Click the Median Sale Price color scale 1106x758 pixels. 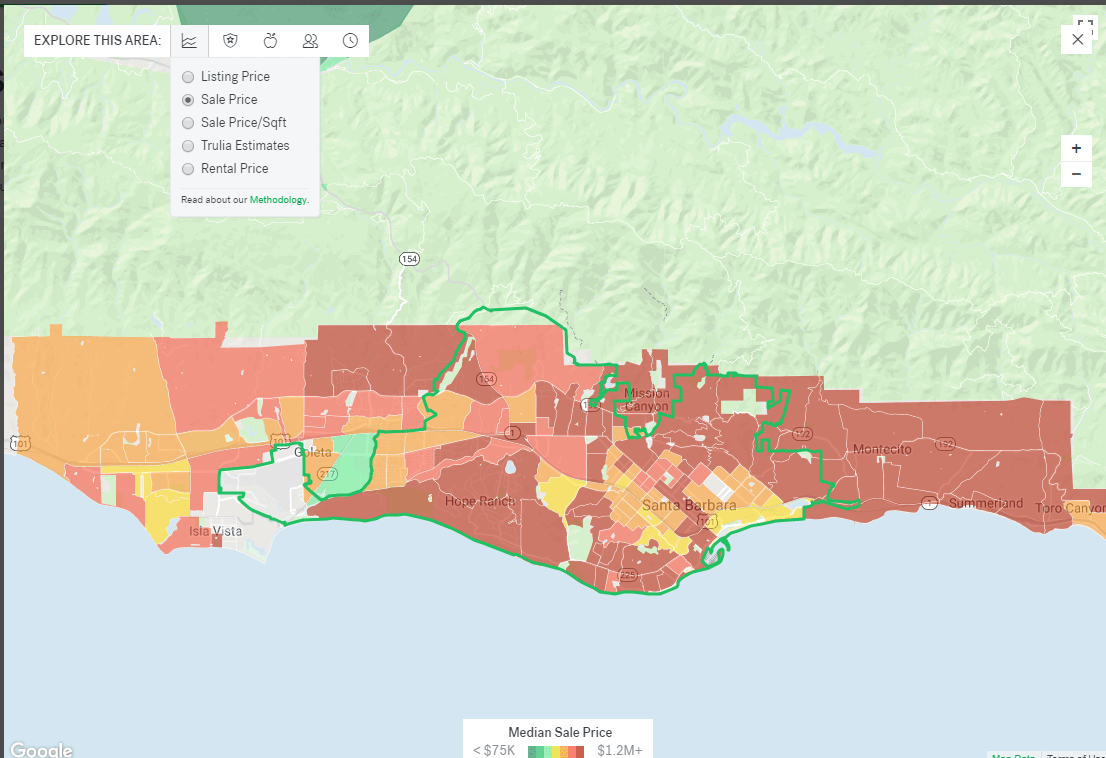pyautogui.click(x=558, y=750)
